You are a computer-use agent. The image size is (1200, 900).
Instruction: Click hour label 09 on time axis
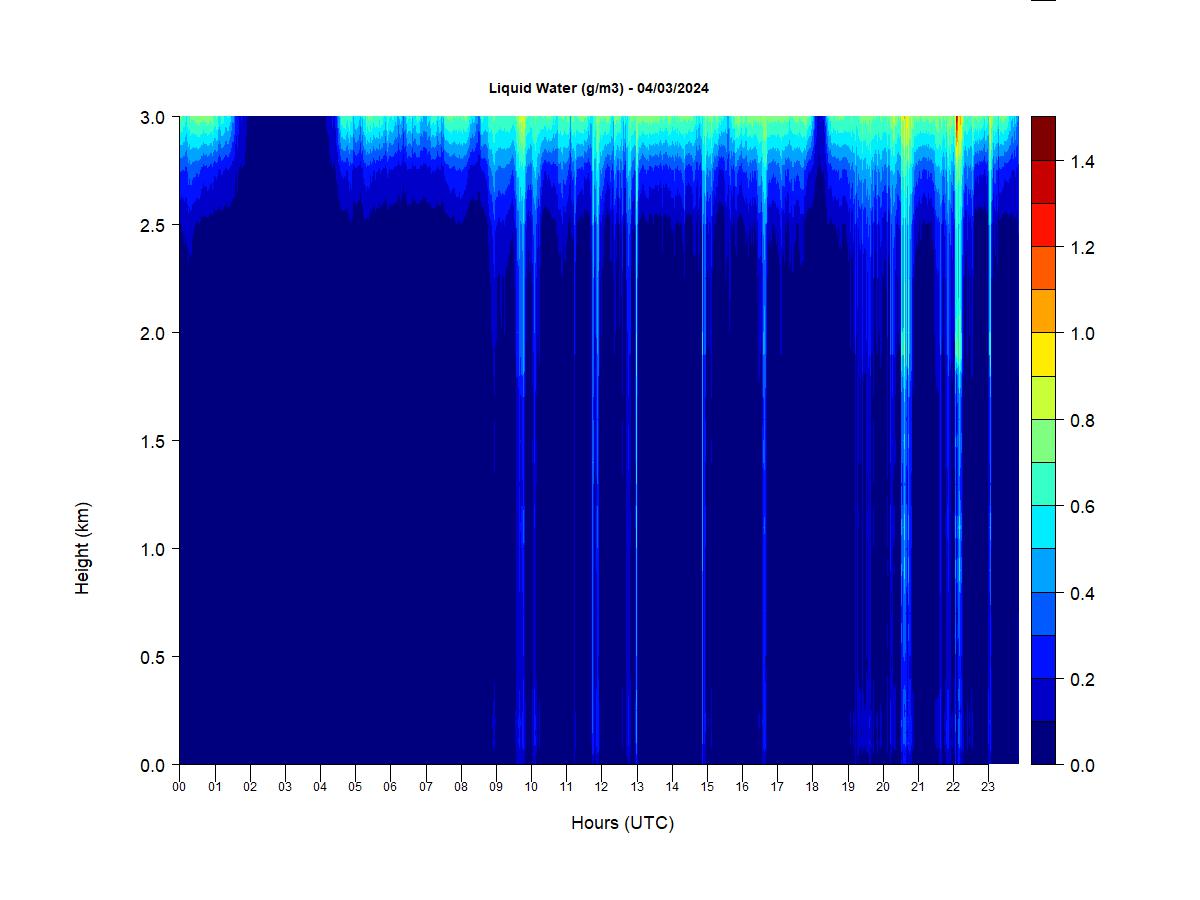click(x=496, y=787)
